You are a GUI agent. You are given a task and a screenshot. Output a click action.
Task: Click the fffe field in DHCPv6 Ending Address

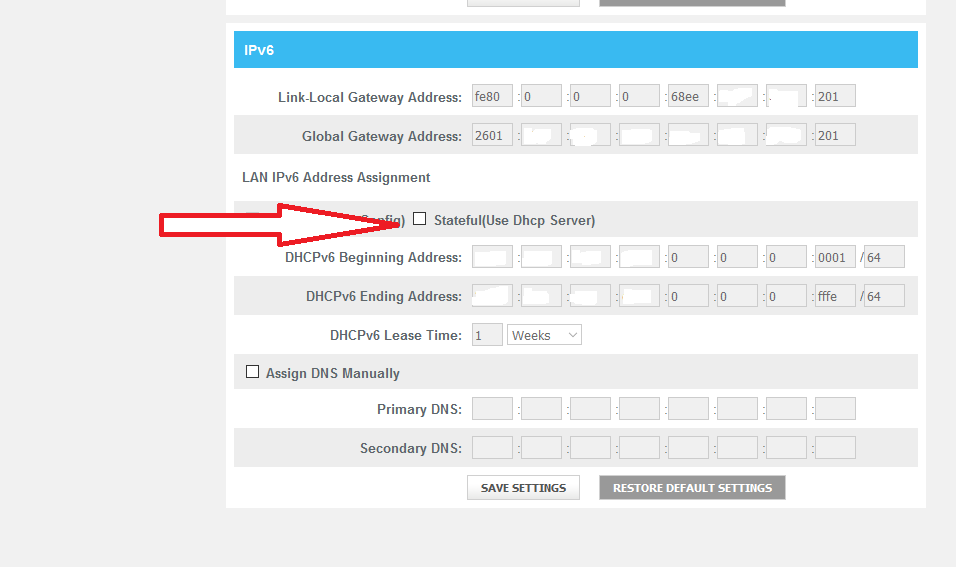click(835, 296)
